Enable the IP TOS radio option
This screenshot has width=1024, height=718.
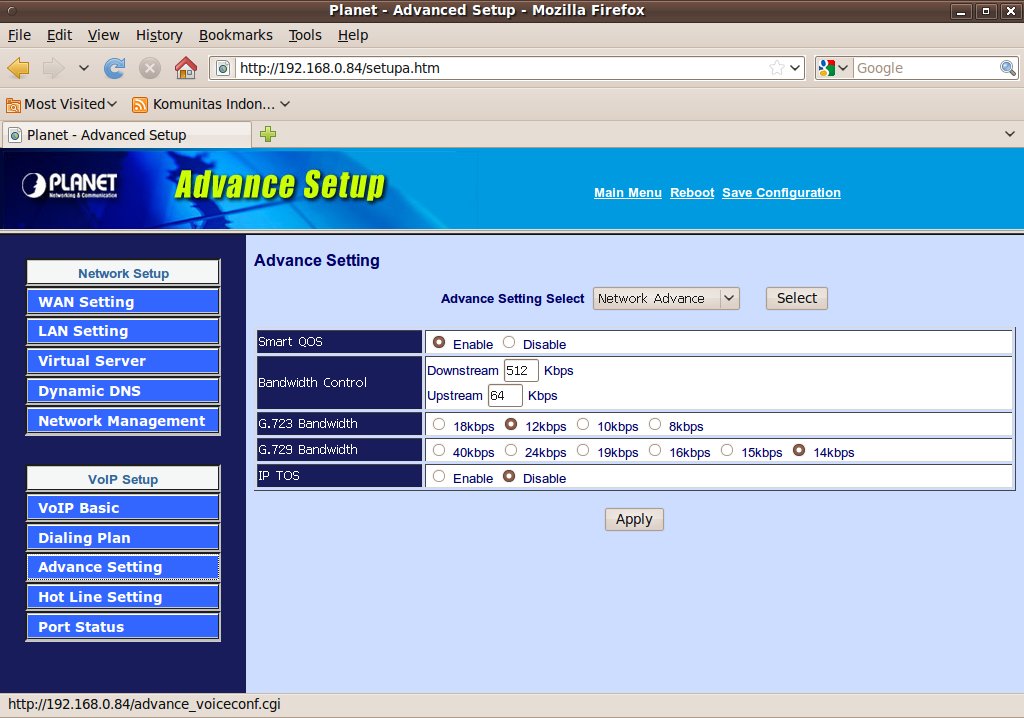[x=439, y=477]
